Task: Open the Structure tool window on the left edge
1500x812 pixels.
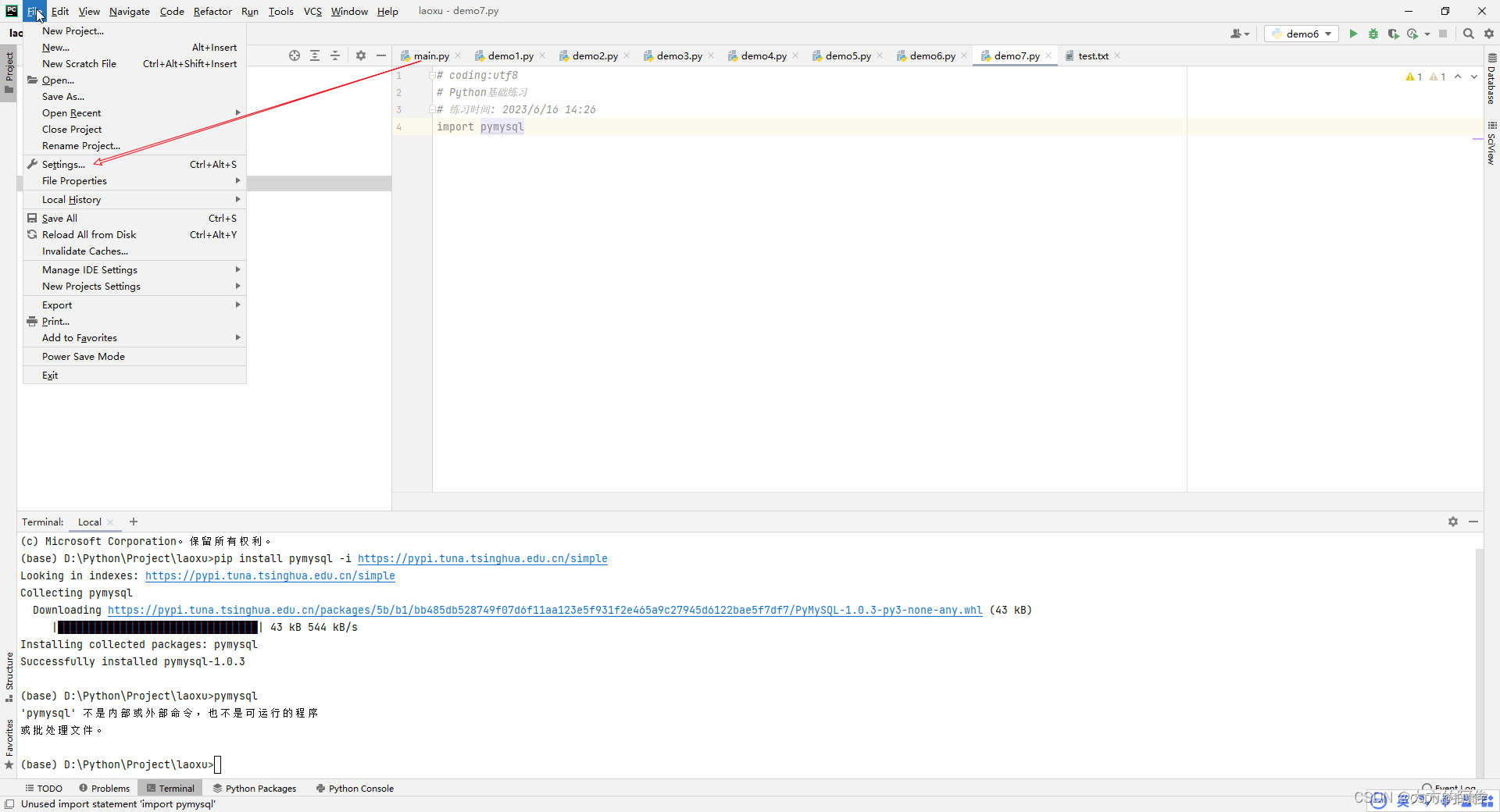Action: (9, 676)
